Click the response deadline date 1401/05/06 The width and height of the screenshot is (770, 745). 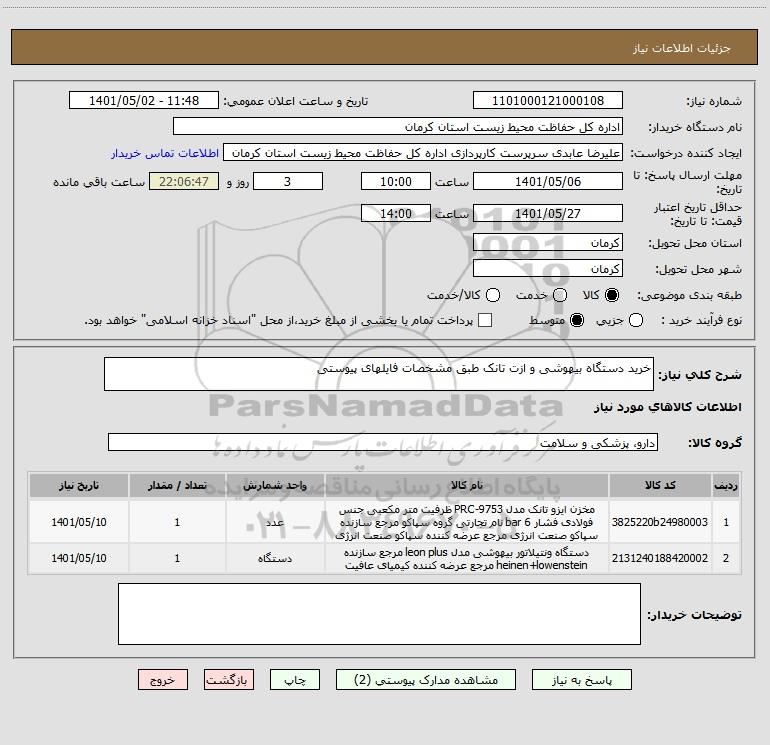pos(548,182)
